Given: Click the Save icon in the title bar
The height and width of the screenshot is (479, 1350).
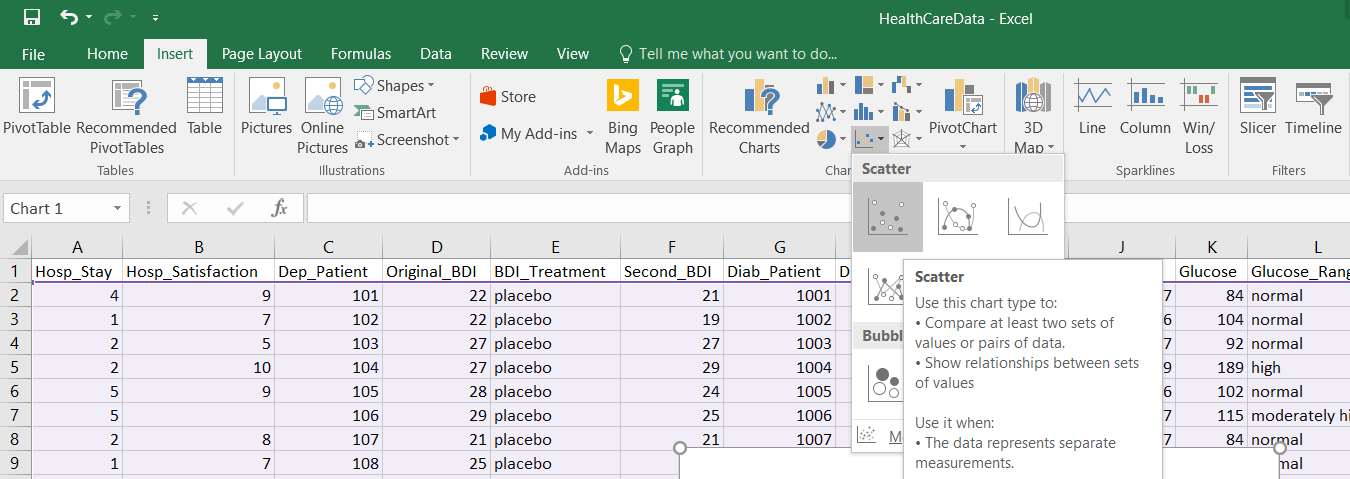Looking at the screenshot, I should (x=31, y=17).
